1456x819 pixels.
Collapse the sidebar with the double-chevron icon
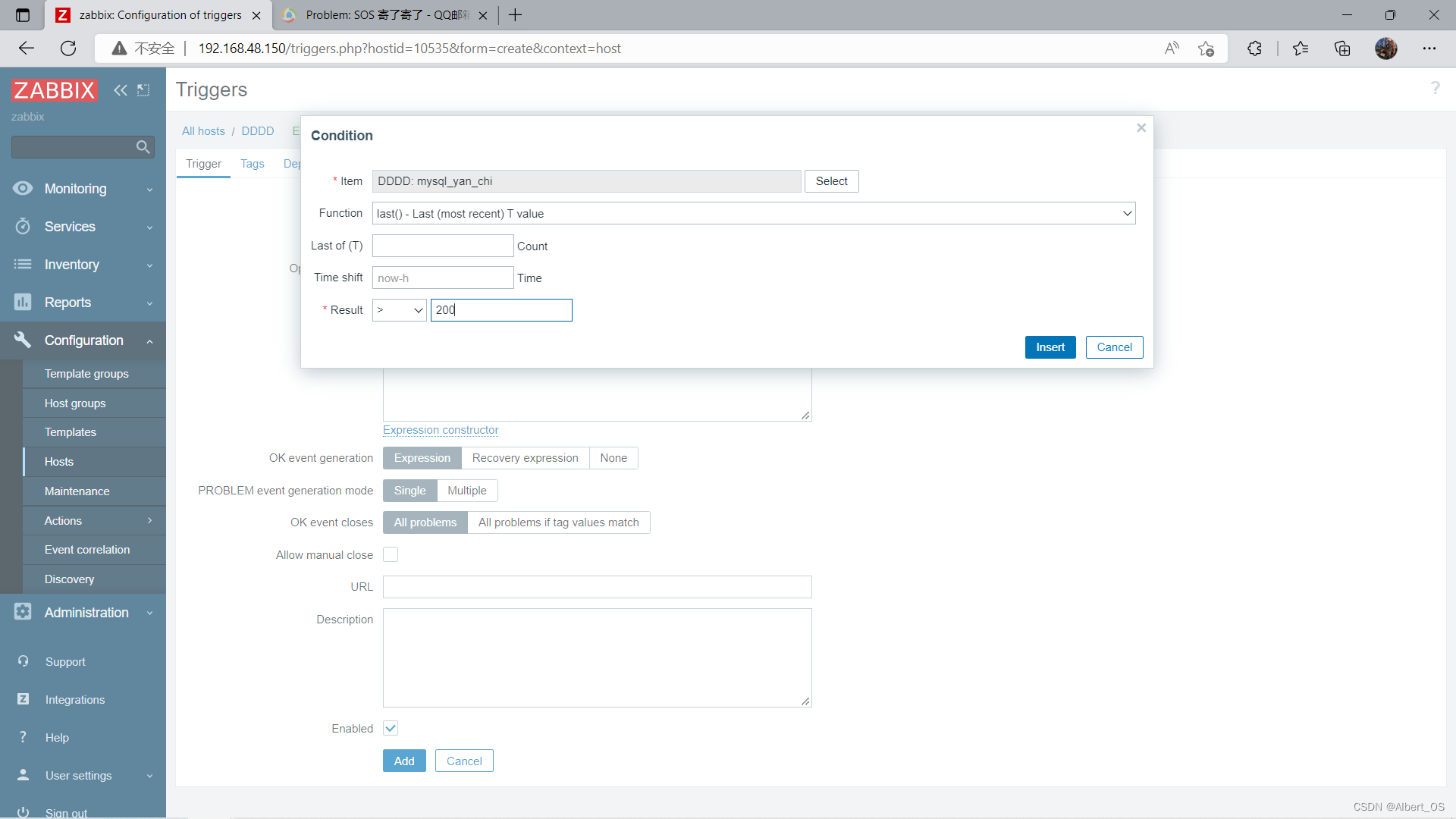pos(121,90)
